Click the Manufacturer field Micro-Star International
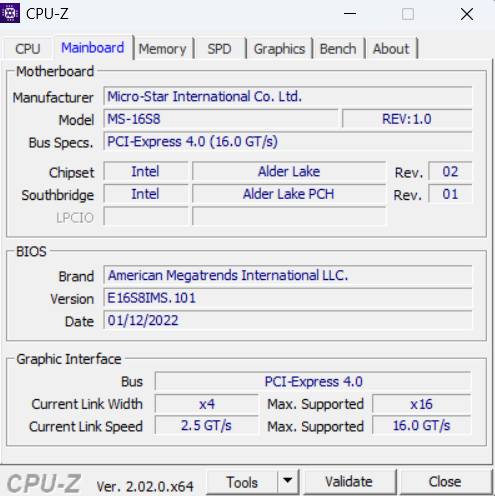 click(x=288, y=97)
